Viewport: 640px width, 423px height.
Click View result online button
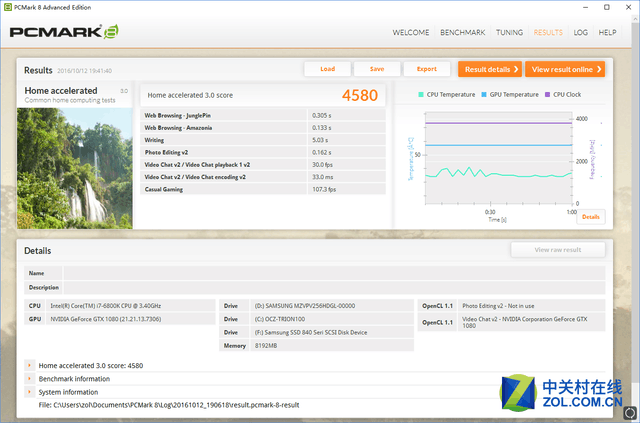point(565,69)
